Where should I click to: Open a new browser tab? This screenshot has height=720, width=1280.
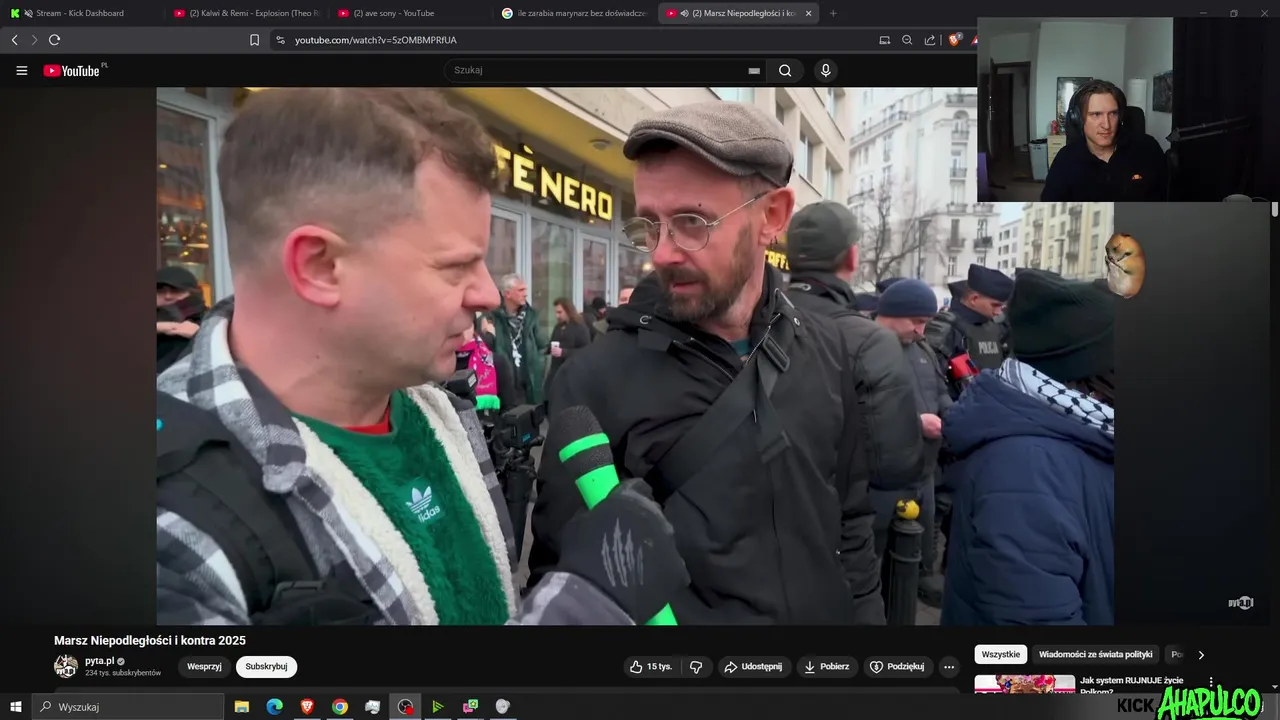[833, 13]
